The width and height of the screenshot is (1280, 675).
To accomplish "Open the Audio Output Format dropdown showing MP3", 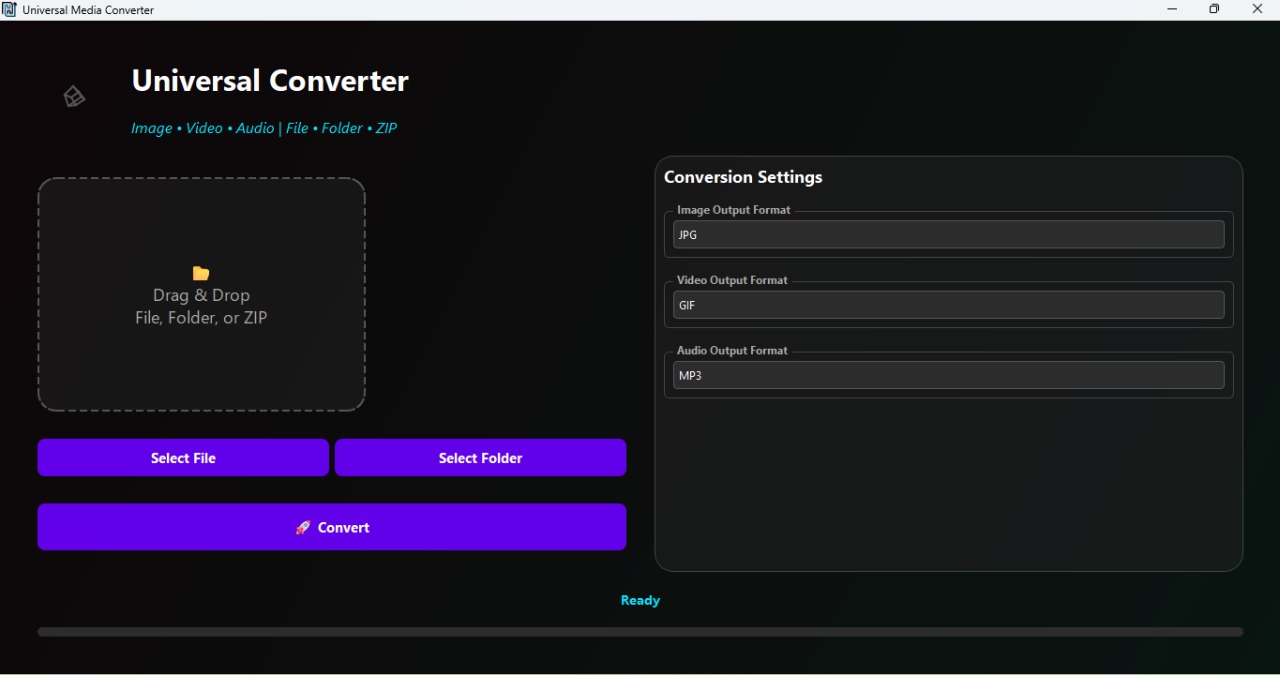I will [948, 375].
